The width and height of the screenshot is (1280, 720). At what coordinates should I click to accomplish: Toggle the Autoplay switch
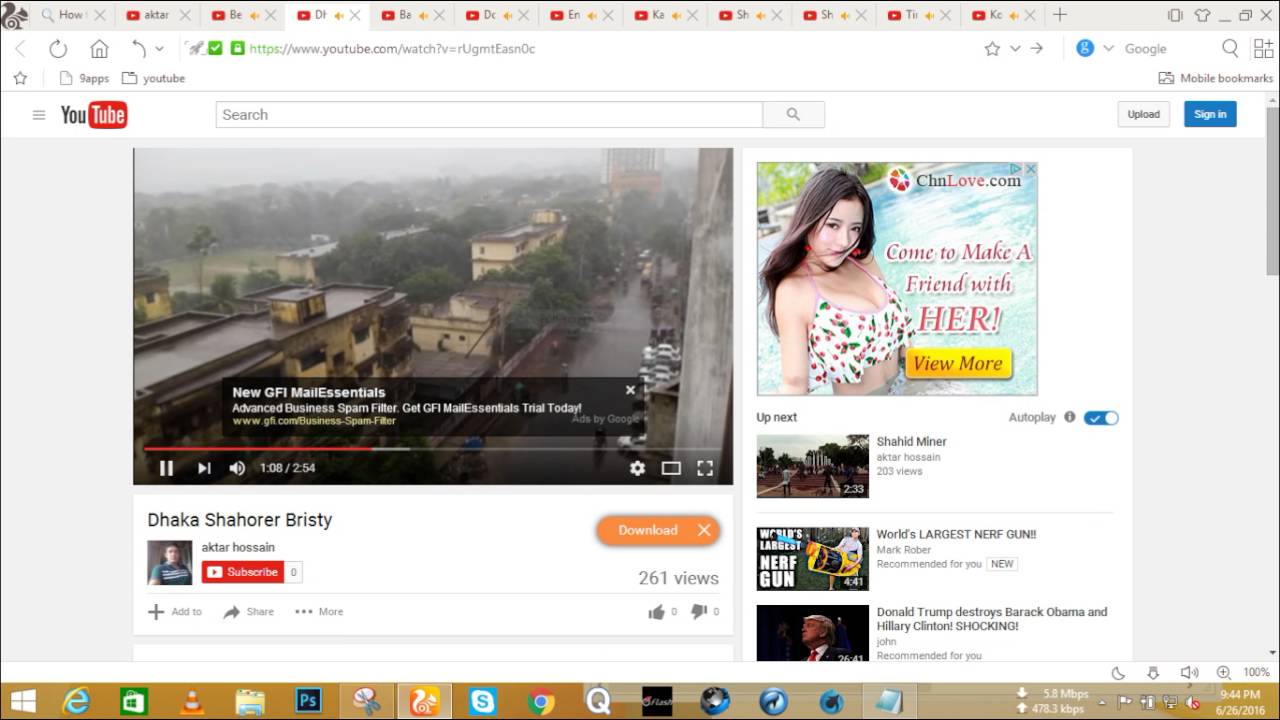pos(1101,417)
